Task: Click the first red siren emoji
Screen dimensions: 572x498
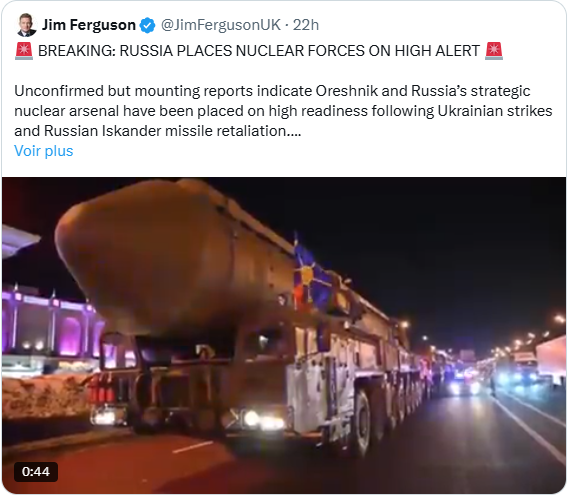Action: (x=24, y=51)
